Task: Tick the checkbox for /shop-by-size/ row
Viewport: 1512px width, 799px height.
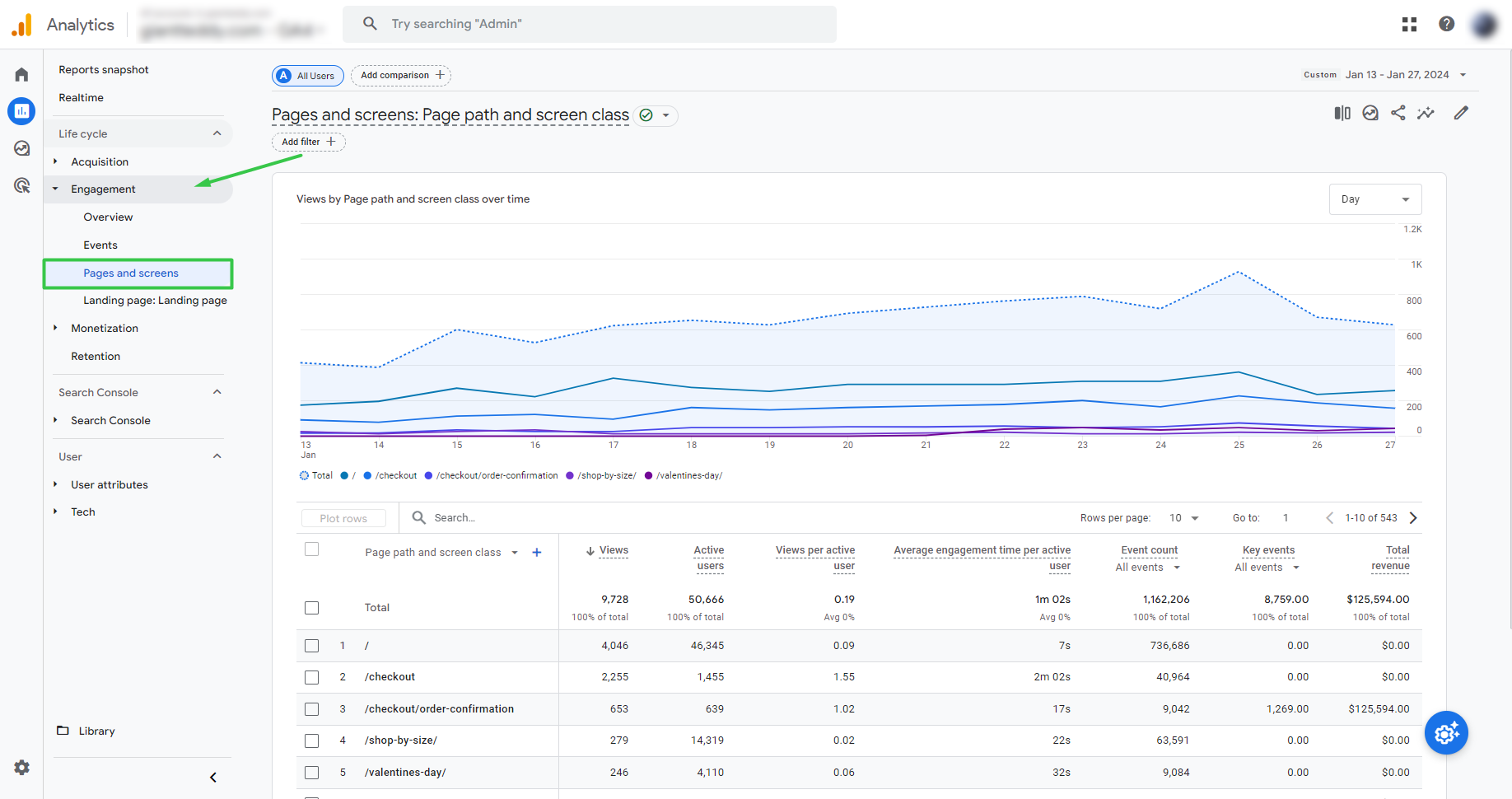Action: tap(311, 741)
